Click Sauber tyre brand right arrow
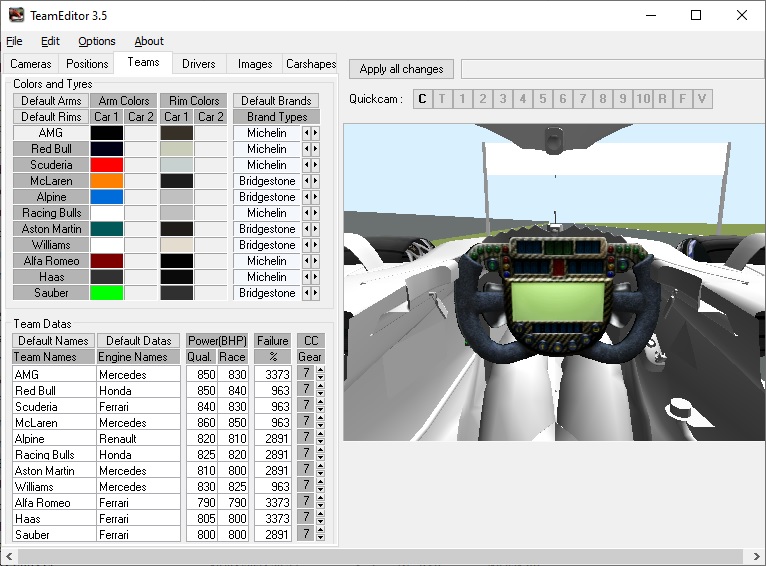766x566 pixels. pyautogui.click(x=315, y=293)
